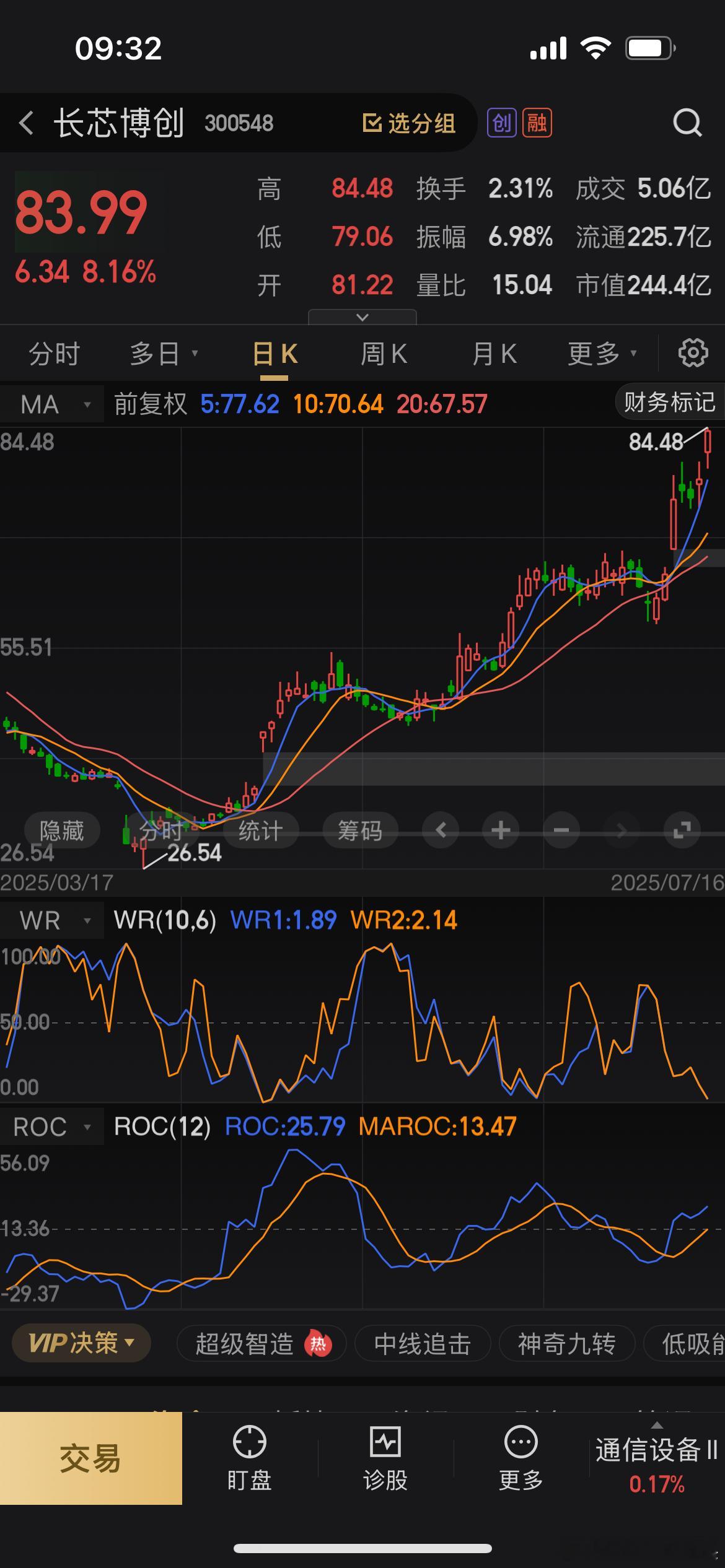The image size is (725, 1568).
Task: Select 超级智造 strategy chip
Action: pyautogui.click(x=261, y=1344)
